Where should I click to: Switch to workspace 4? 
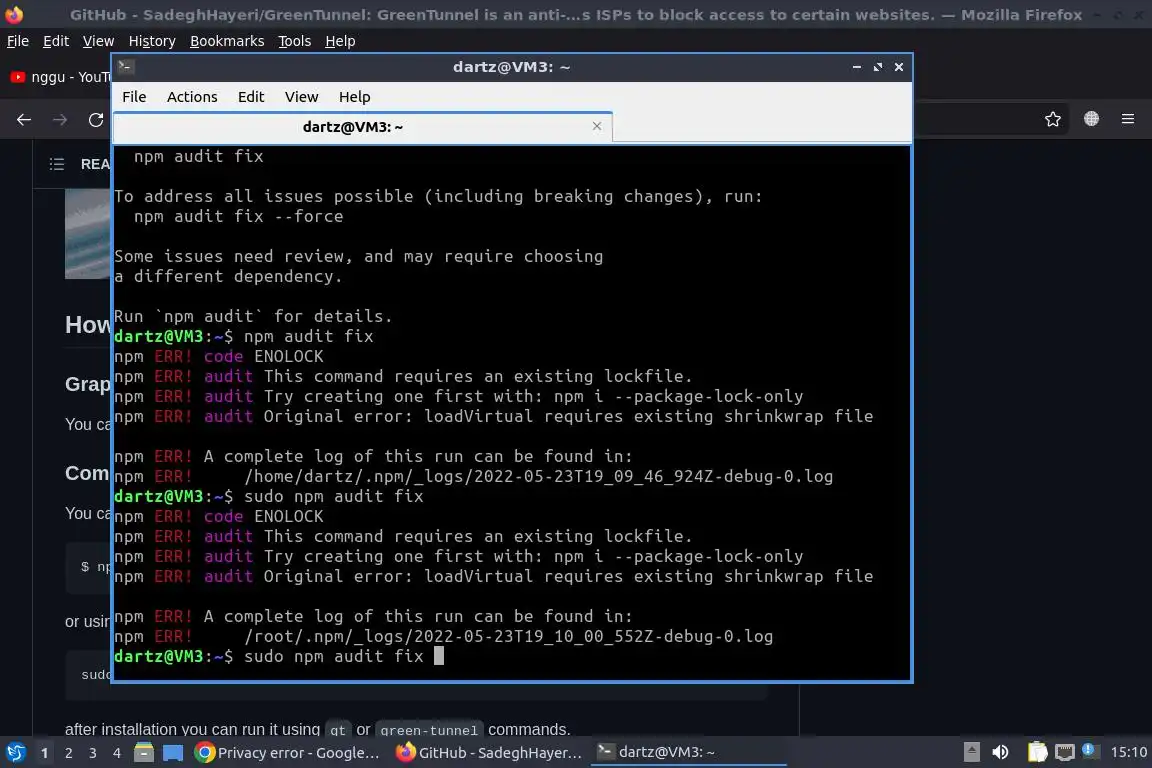[x=117, y=753]
